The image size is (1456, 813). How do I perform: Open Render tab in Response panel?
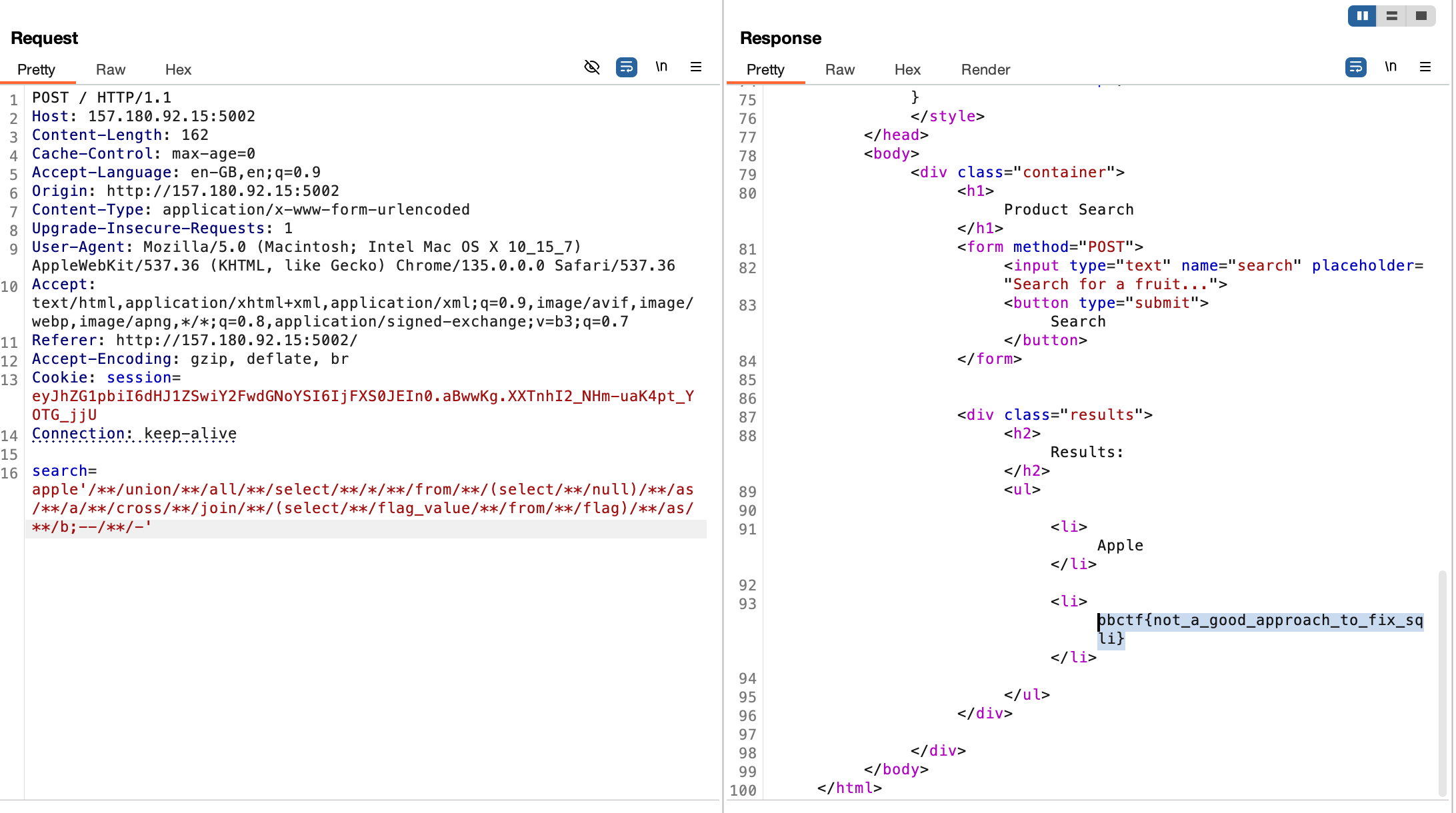(985, 69)
